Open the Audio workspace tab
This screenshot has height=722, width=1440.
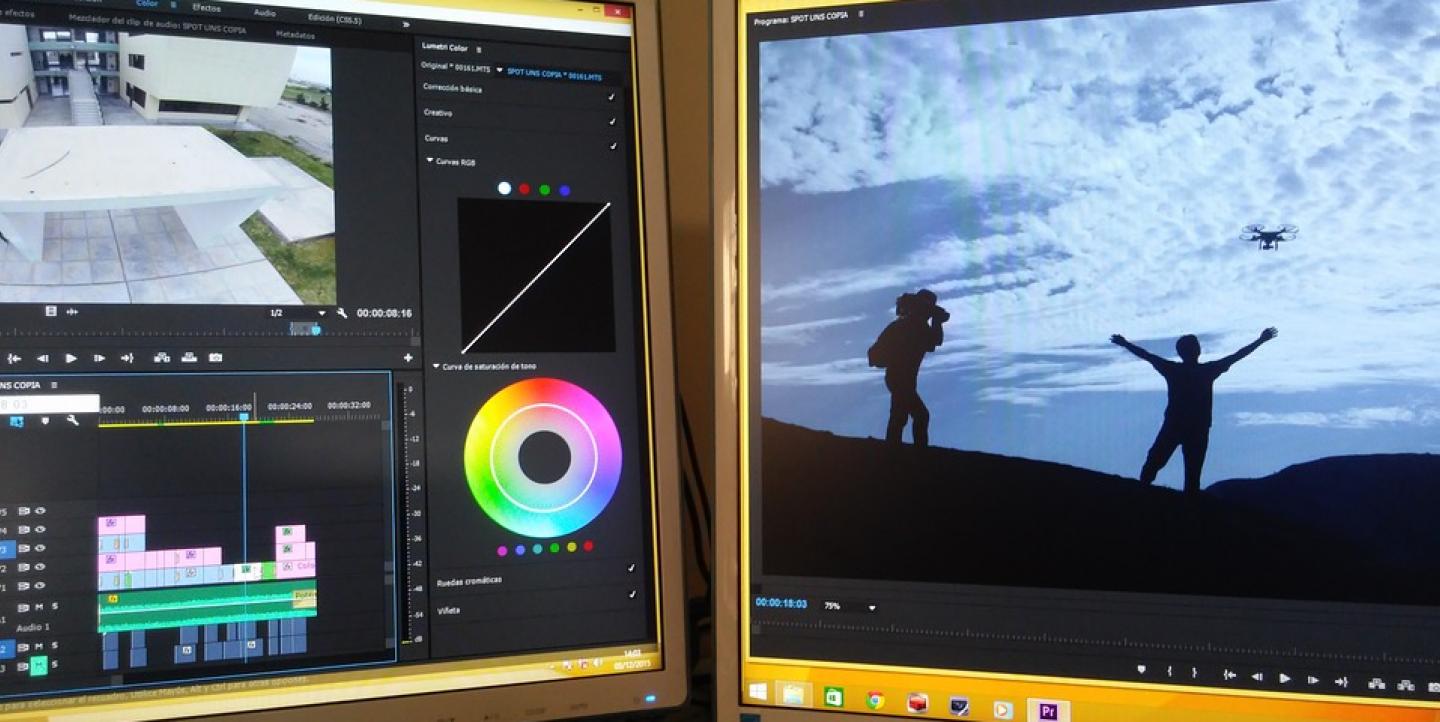(x=265, y=13)
